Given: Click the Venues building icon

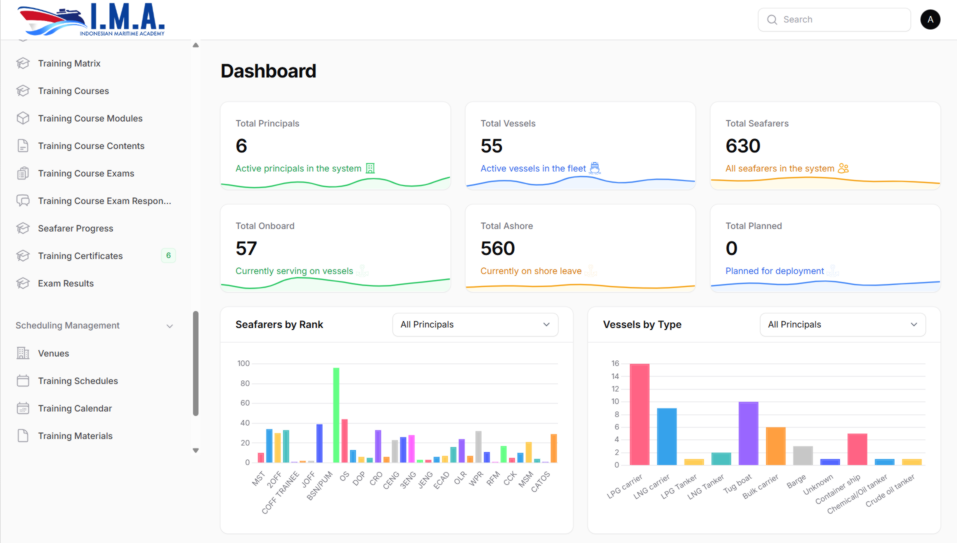Looking at the screenshot, I should [x=23, y=353].
